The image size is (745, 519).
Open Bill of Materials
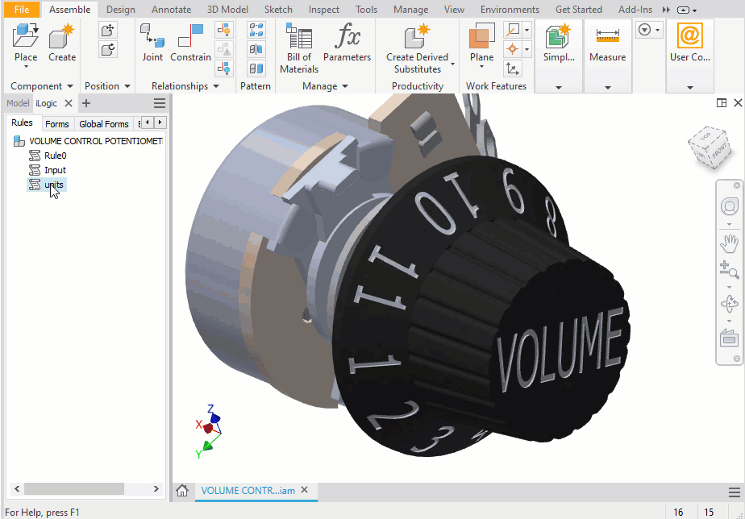tap(299, 38)
